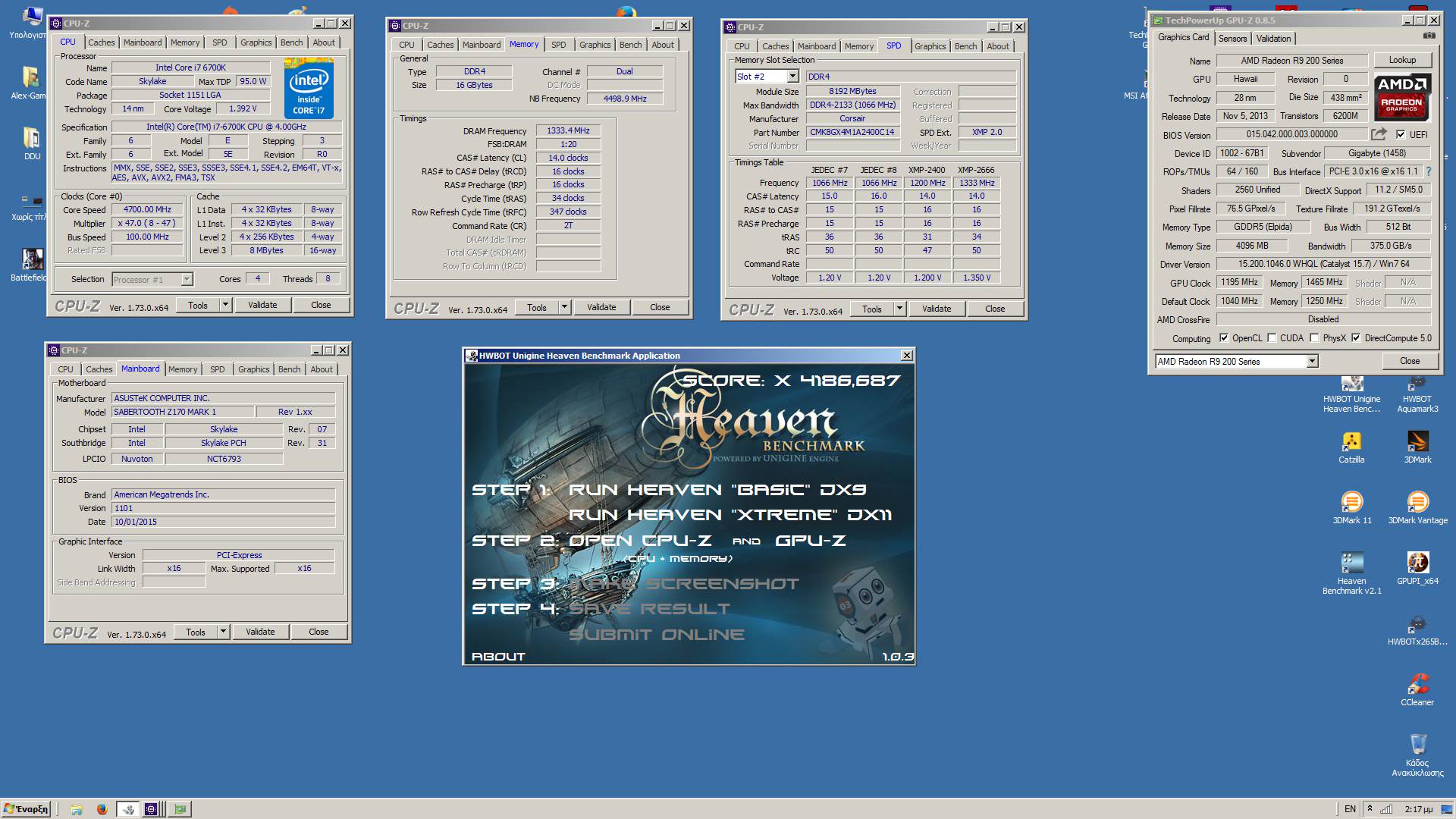The image size is (1456, 819).
Task: Toggle the OpenCL checkbox
Action: click(1223, 338)
